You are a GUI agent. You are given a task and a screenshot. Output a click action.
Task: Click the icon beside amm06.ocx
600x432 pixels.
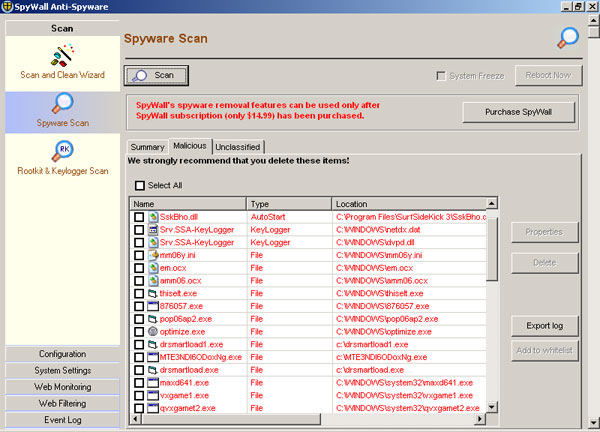pyautogui.click(x=153, y=280)
